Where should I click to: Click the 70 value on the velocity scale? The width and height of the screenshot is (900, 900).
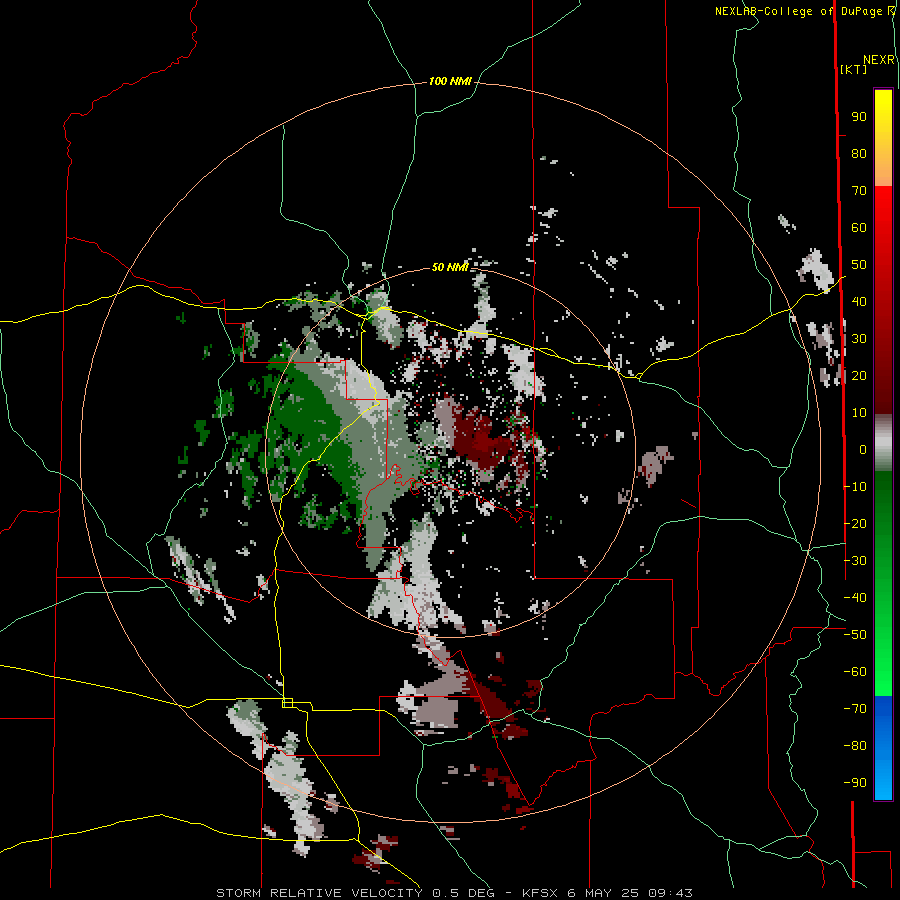coord(859,191)
